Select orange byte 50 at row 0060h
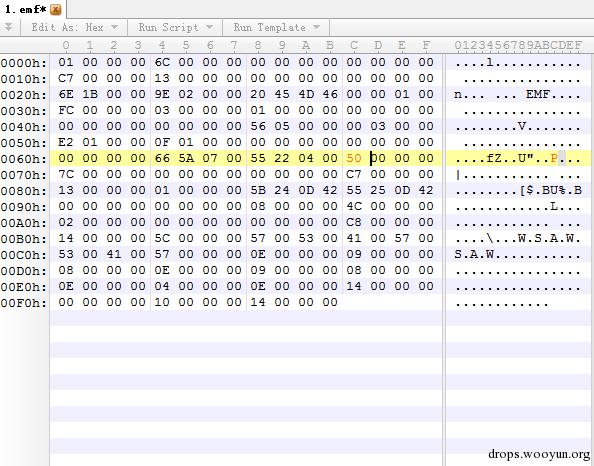The width and height of the screenshot is (594, 466). click(x=354, y=158)
